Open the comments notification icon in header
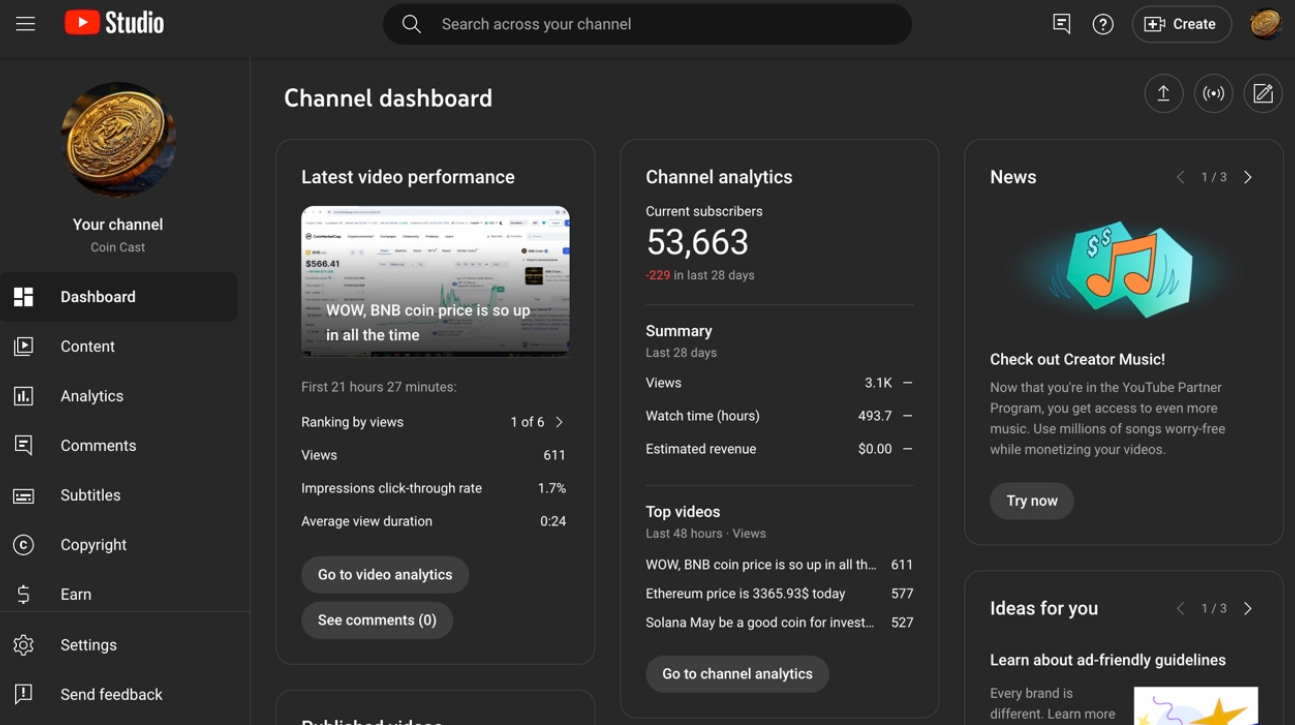 pyautogui.click(x=1062, y=24)
